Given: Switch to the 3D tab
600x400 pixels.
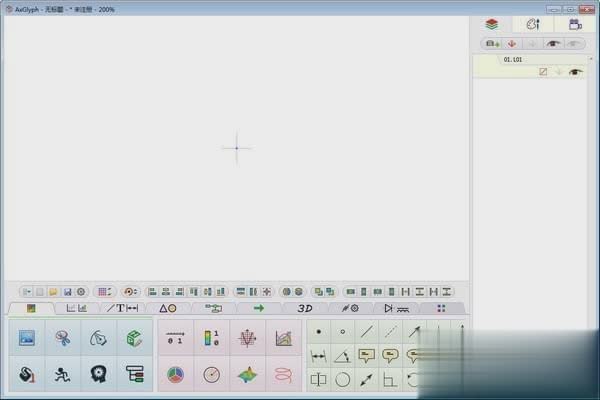Looking at the screenshot, I should click(305, 308).
